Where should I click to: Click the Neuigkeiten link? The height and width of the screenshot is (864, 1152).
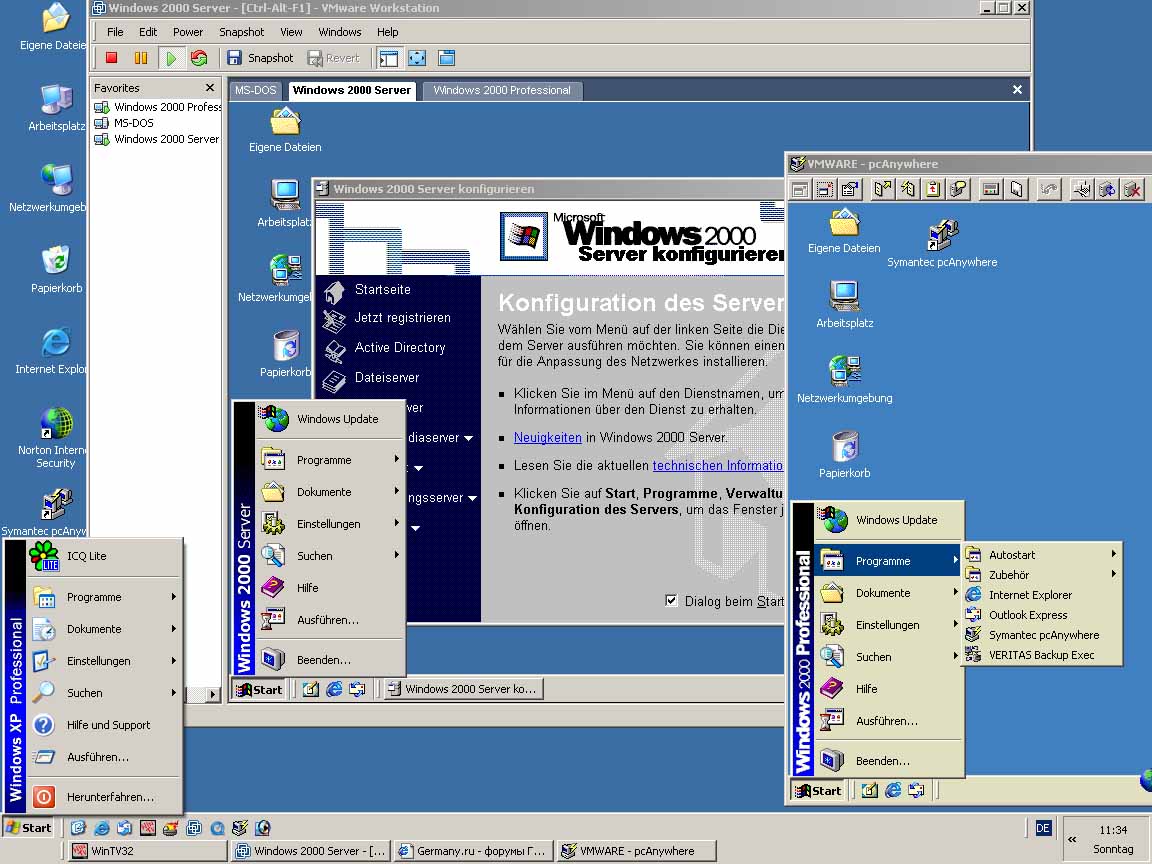(x=547, y=437)
